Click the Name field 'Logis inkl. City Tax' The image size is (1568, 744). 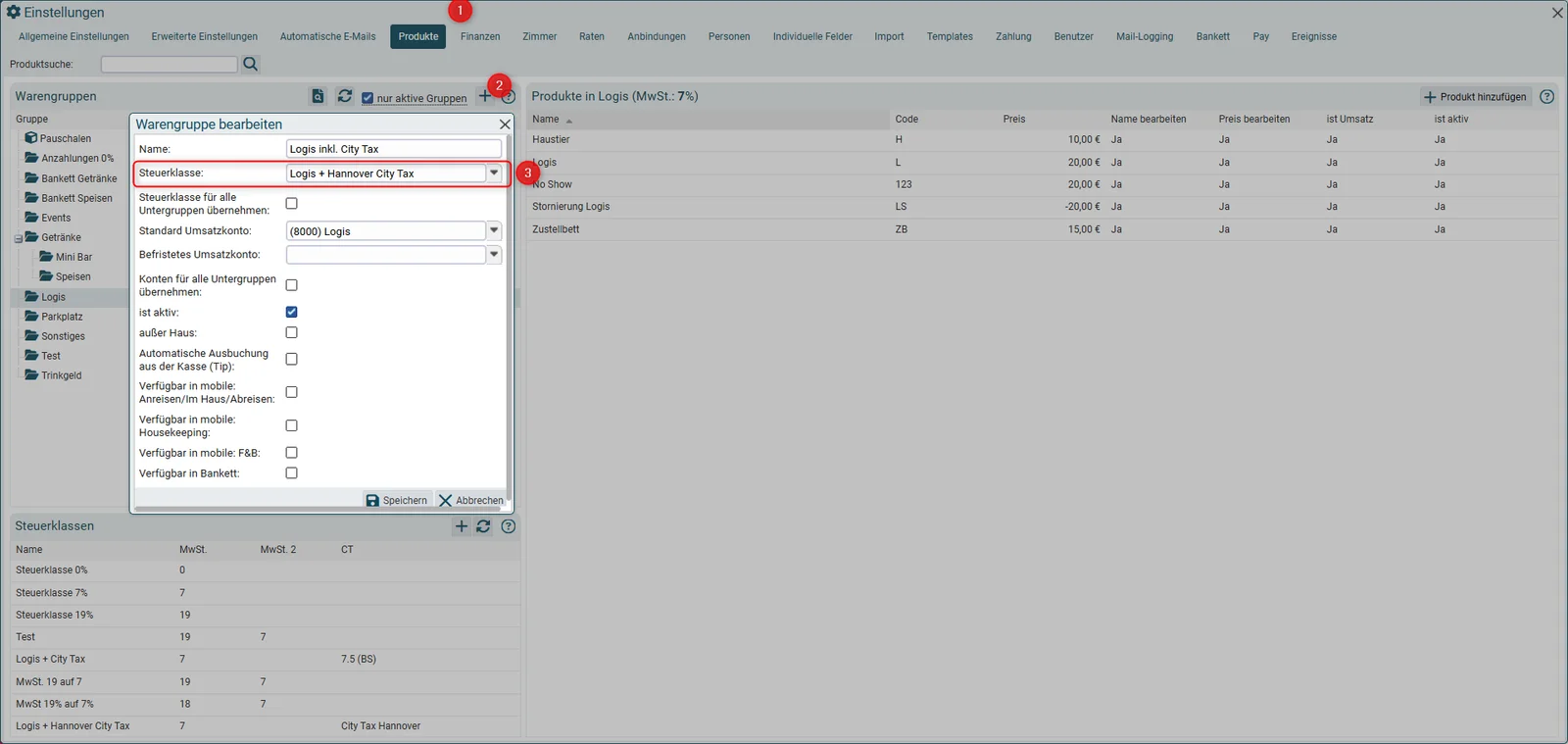[394, 149]
